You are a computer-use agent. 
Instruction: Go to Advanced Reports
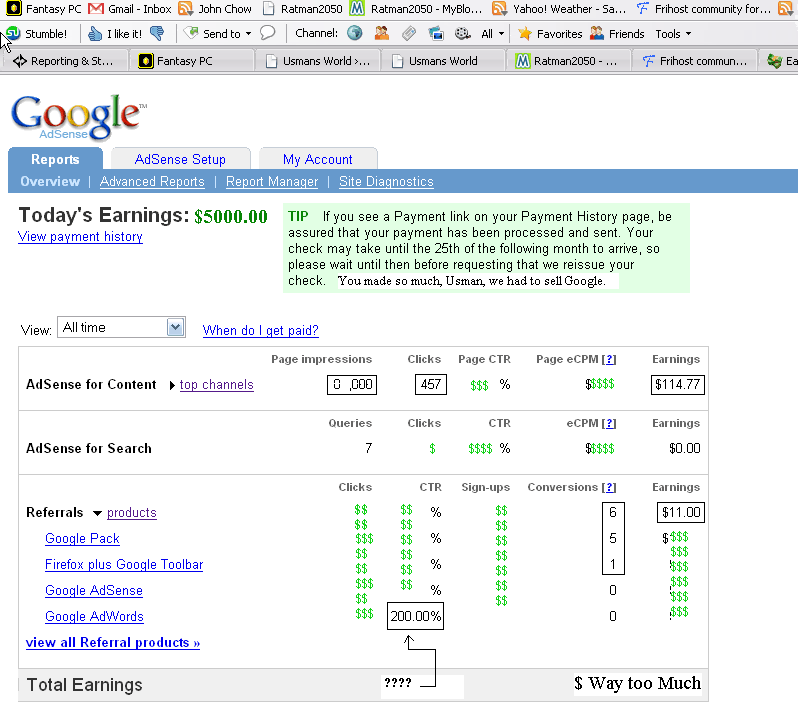pyautogui.click(x=152, y=182)
